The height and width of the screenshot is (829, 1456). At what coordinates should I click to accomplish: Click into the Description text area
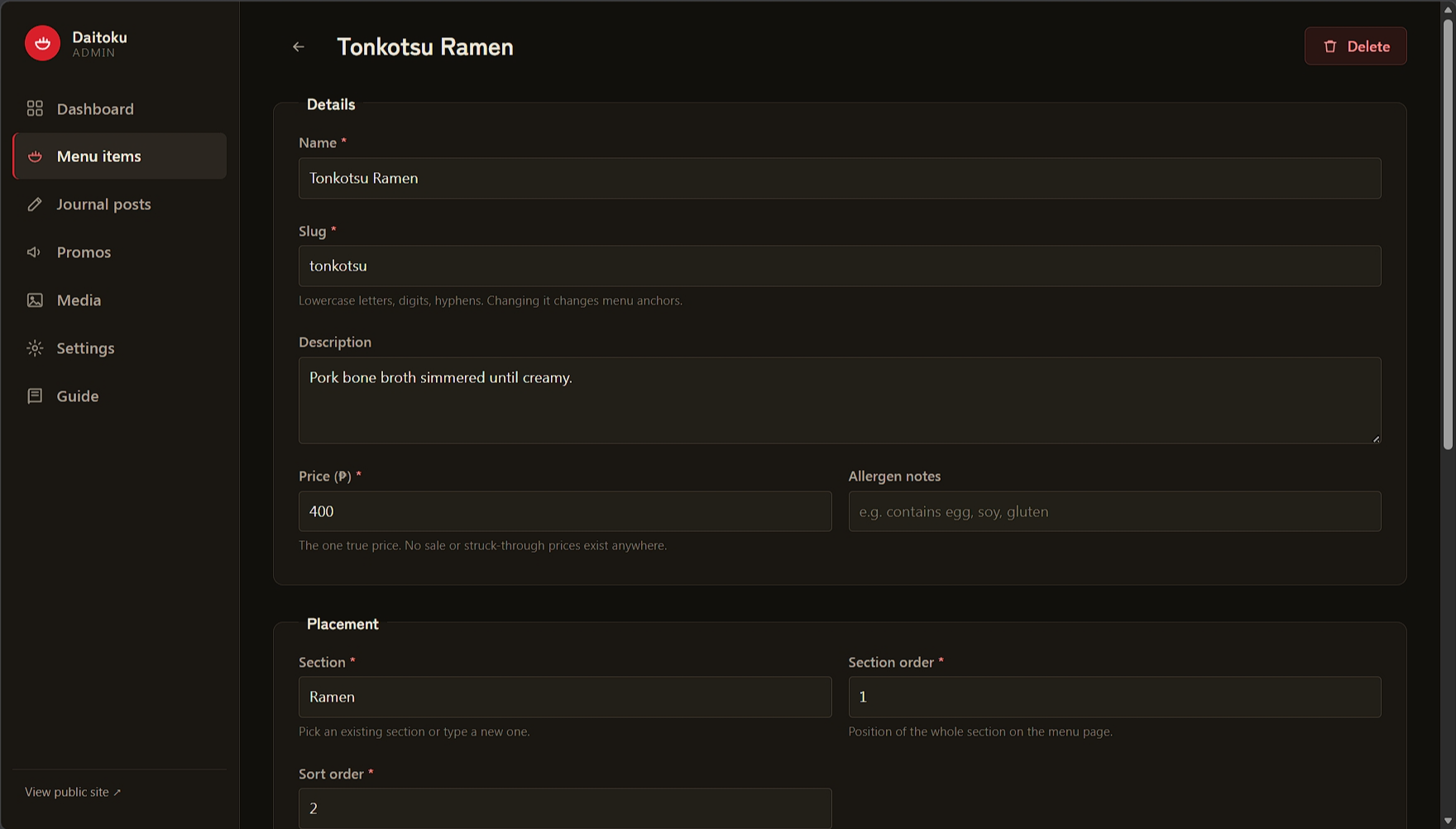[840, 400]
